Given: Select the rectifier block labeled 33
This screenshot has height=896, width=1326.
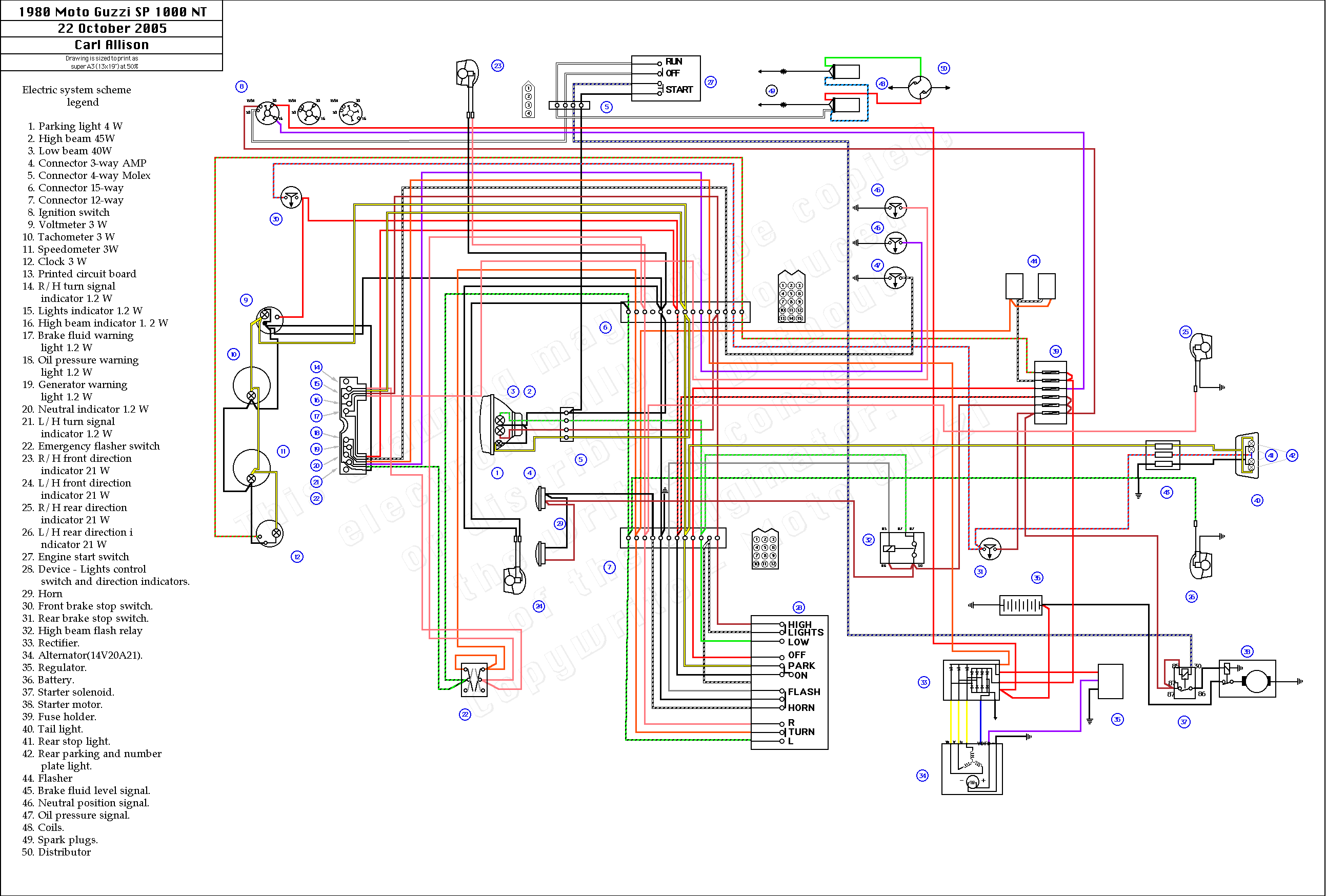Looking at the screenshot, I should 971,680.
